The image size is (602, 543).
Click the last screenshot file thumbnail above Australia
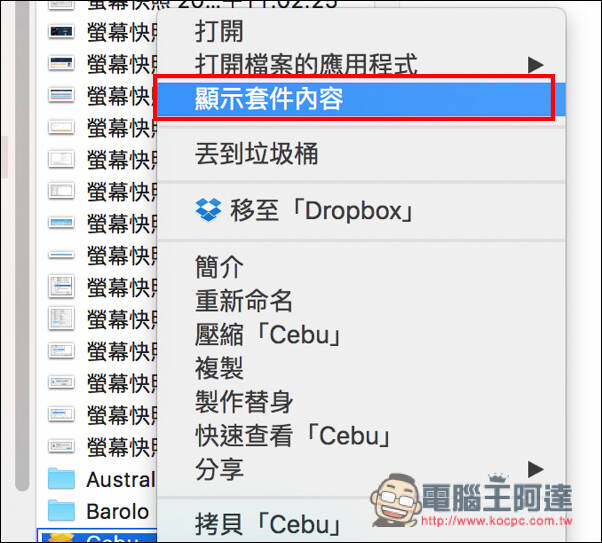61,446
